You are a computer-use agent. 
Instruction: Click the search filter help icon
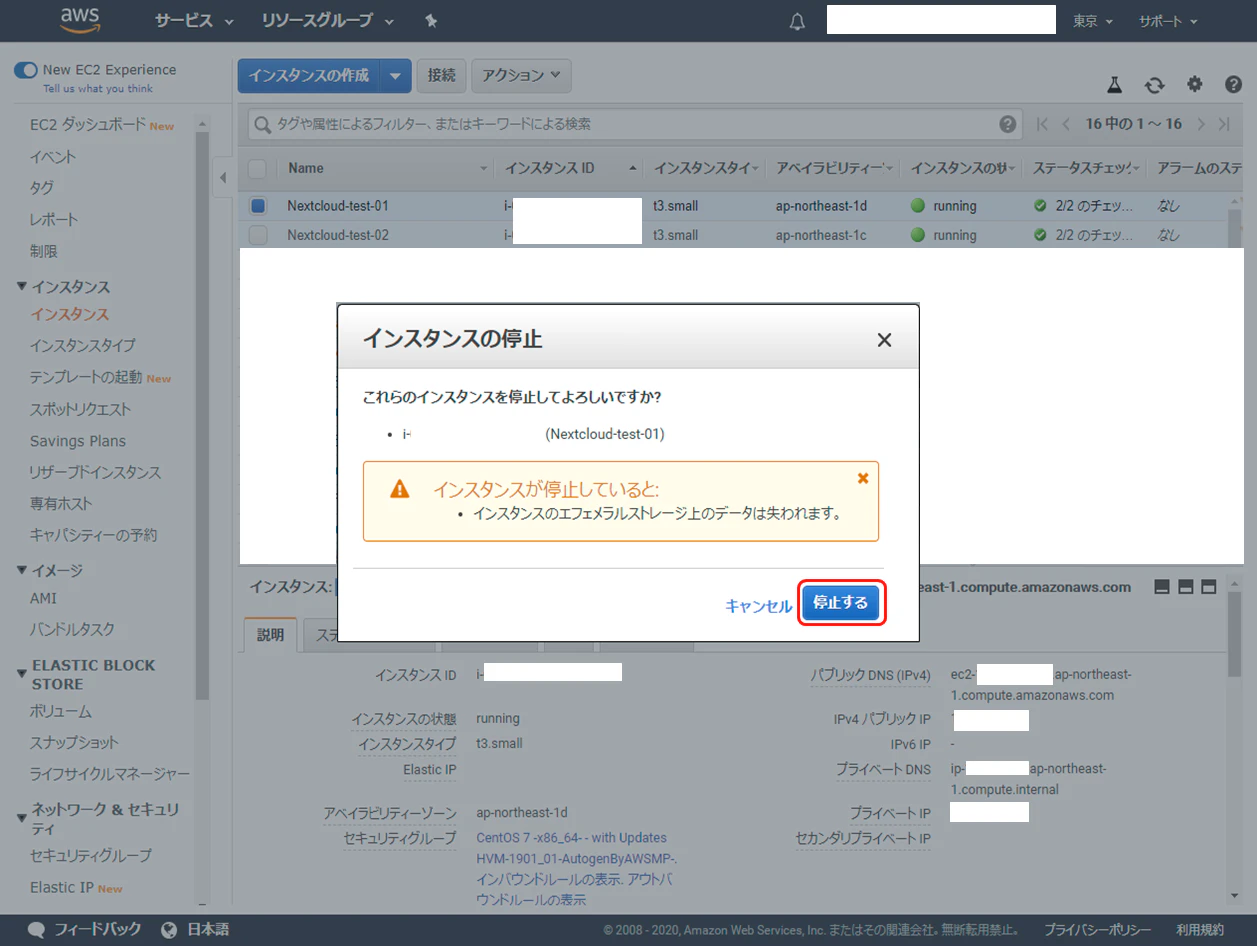coord(1007,124)
